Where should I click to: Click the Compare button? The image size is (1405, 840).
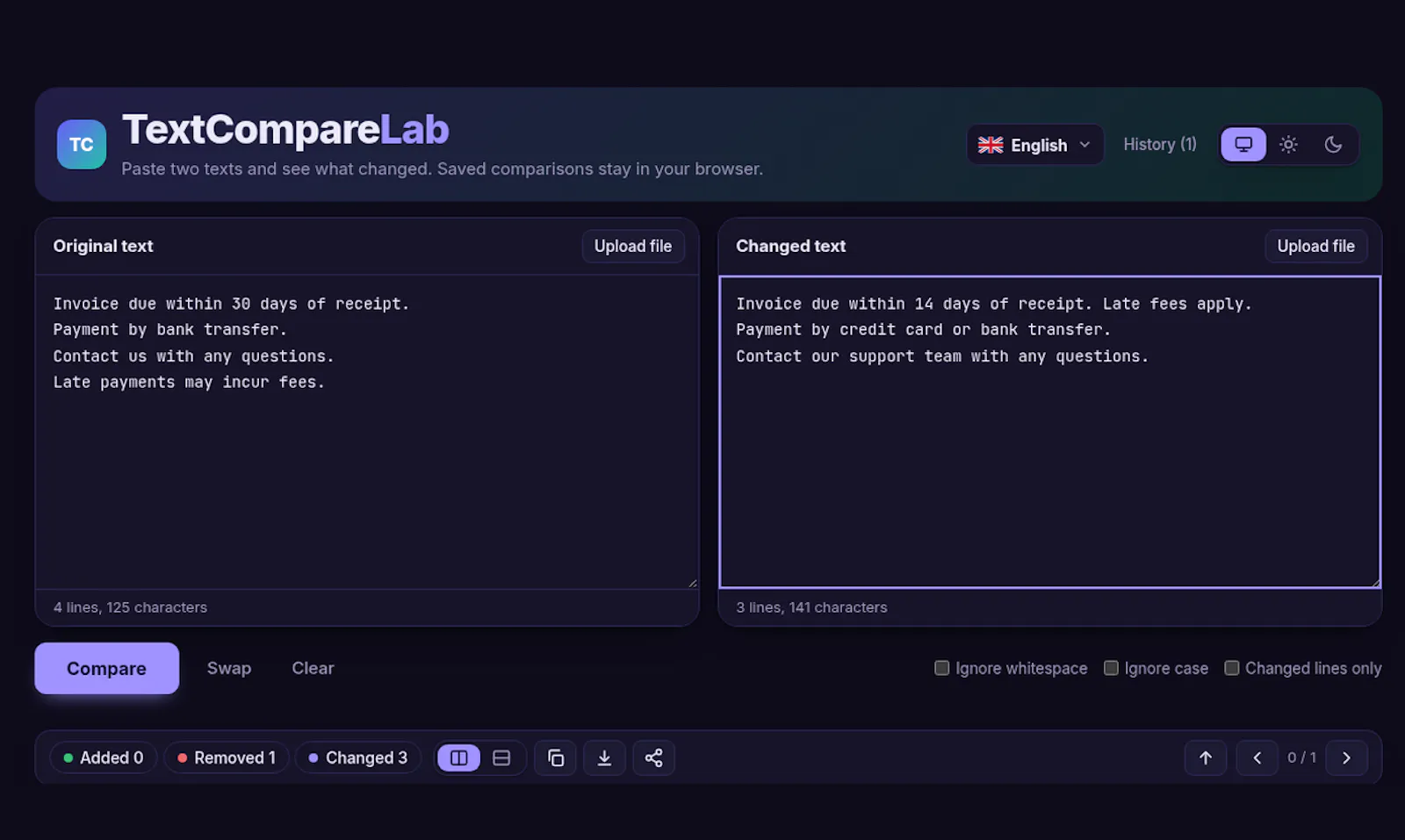pos(107,668)
